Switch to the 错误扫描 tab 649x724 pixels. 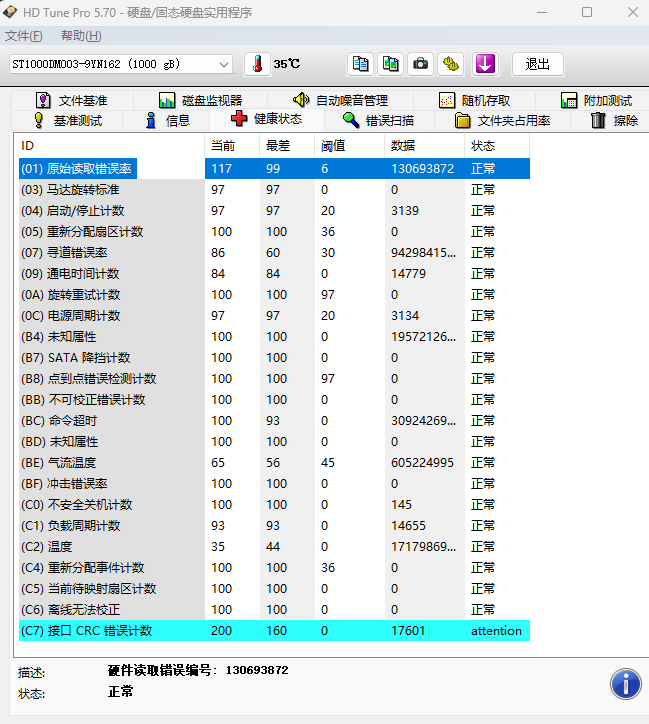coord(379,121)
